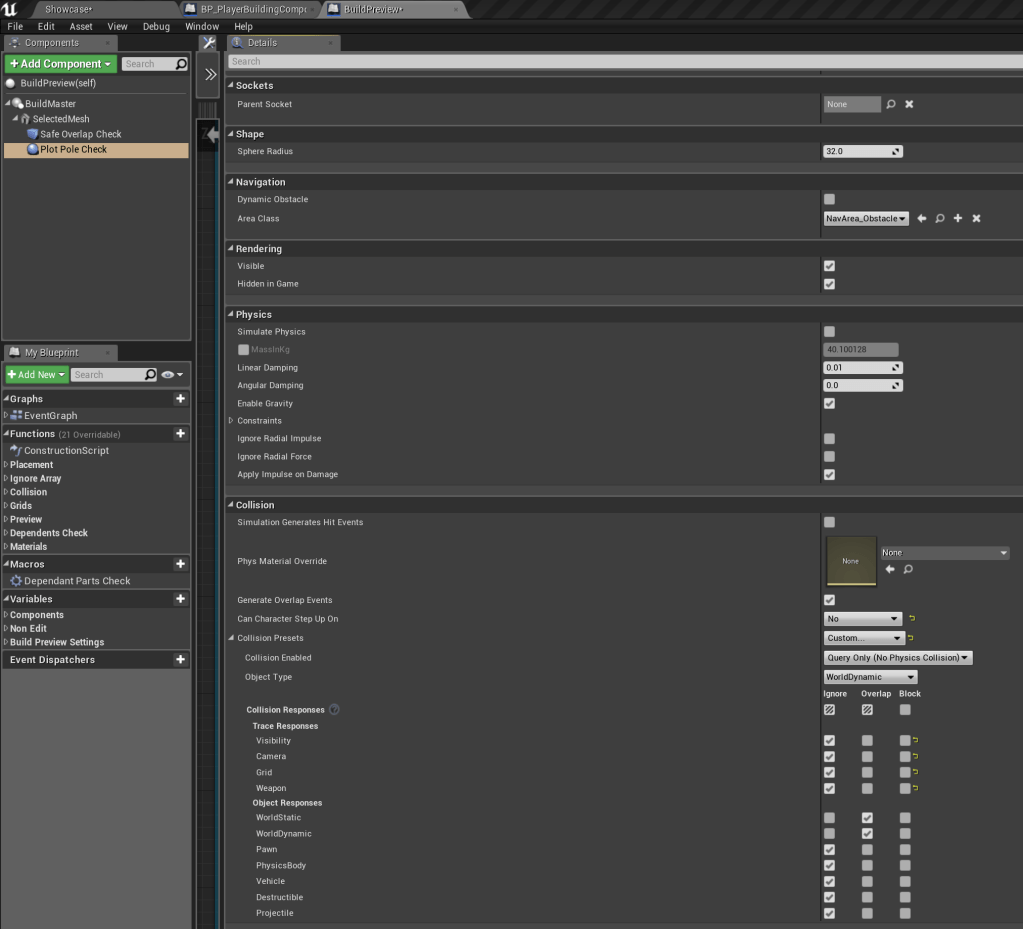Open the Asset menu

[x=81, y=26]
